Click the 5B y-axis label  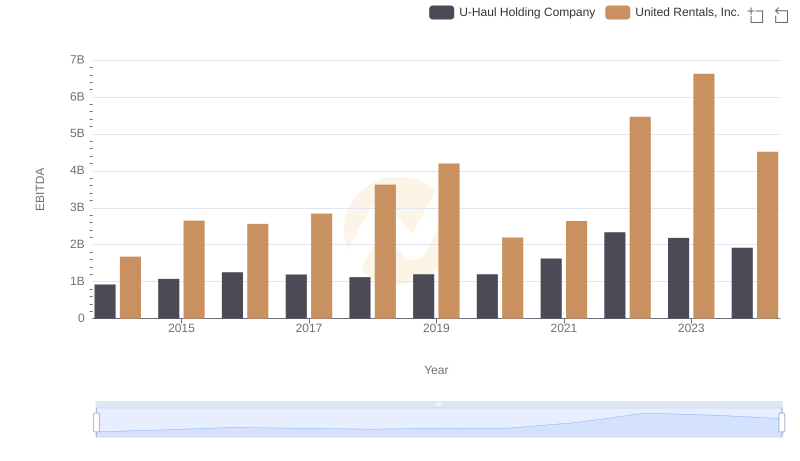pyautogui.click(x=77, y=134)
